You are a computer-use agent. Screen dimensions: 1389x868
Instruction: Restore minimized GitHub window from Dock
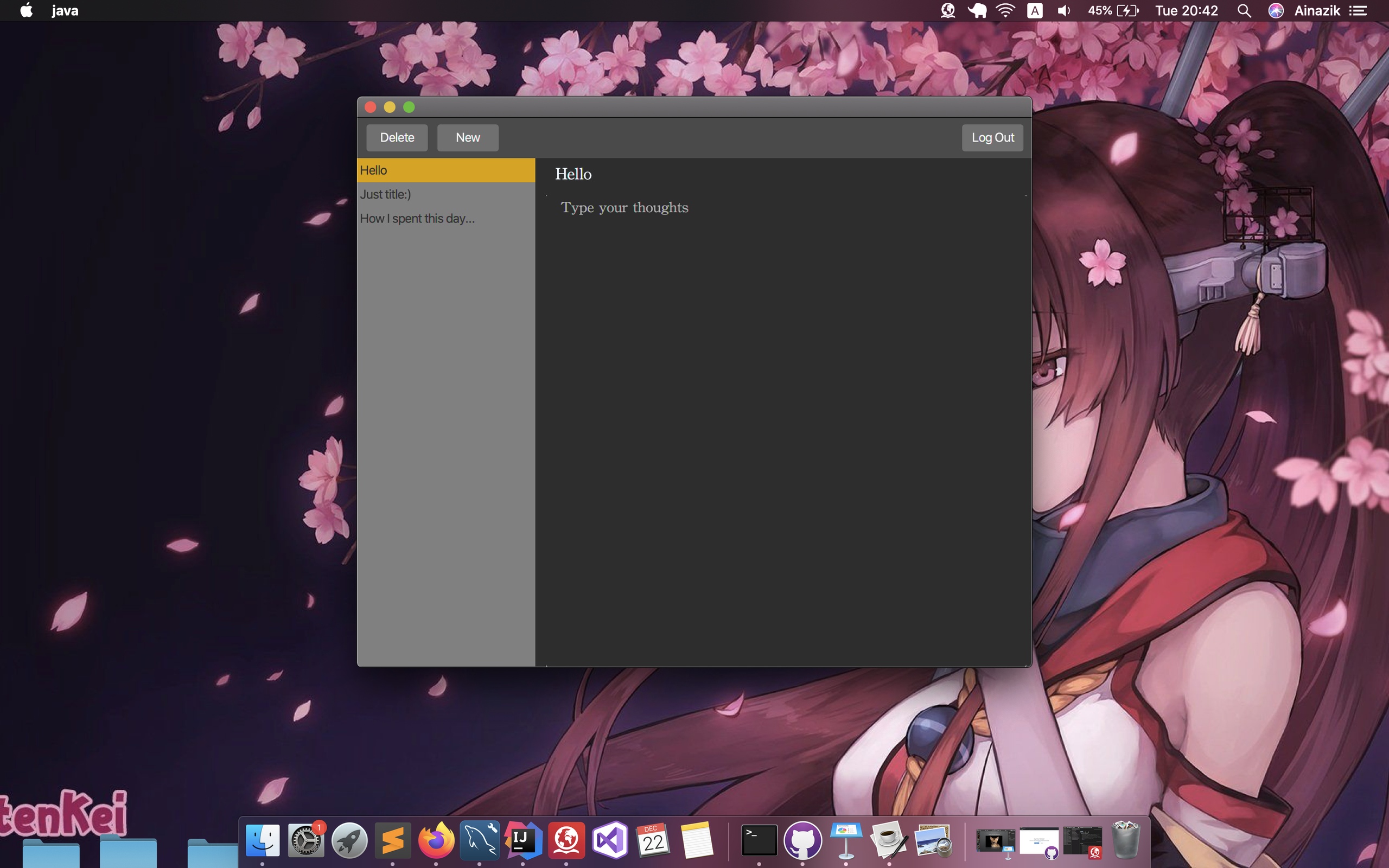click(x=1039, y=842)
